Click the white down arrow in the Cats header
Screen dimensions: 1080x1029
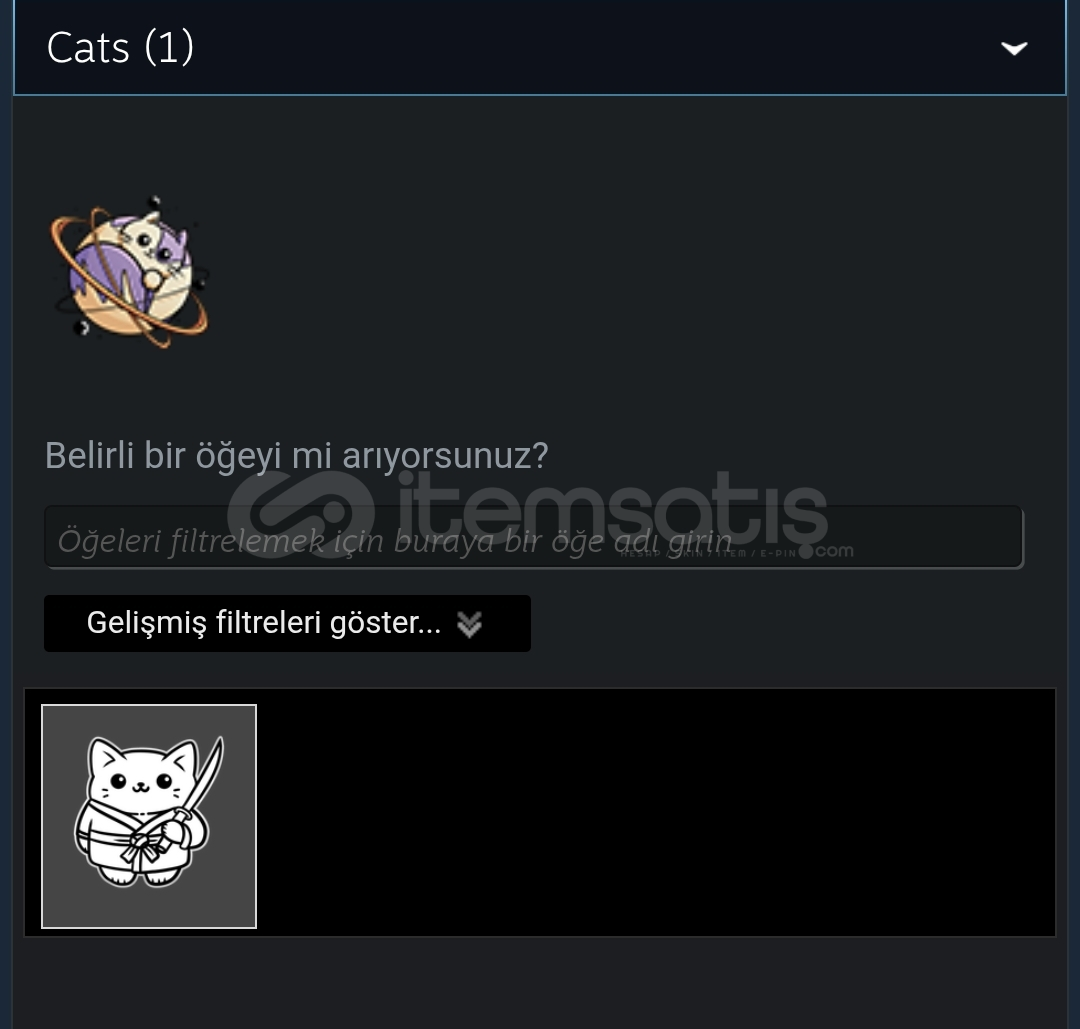(1014, 48)
